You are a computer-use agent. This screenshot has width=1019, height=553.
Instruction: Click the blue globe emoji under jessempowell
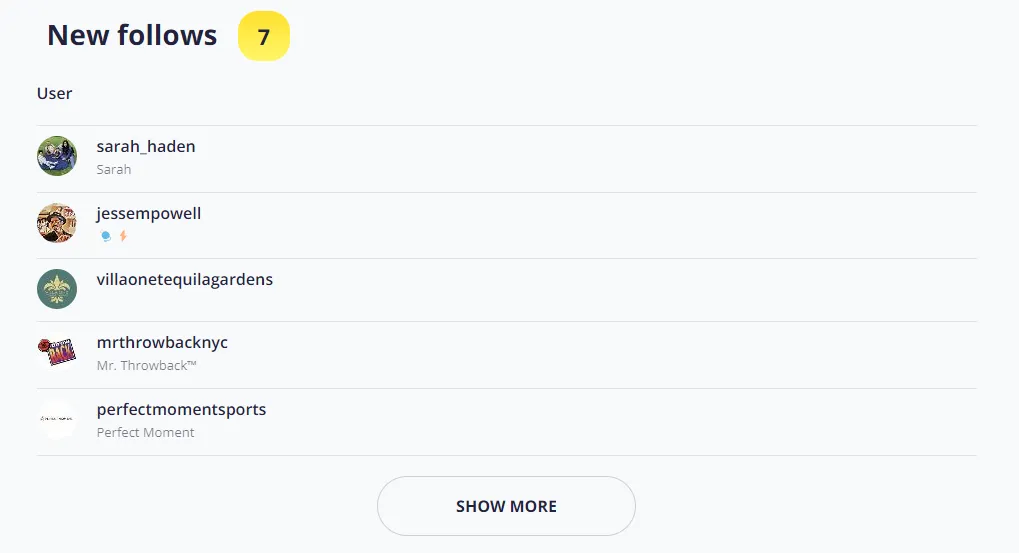106,237
